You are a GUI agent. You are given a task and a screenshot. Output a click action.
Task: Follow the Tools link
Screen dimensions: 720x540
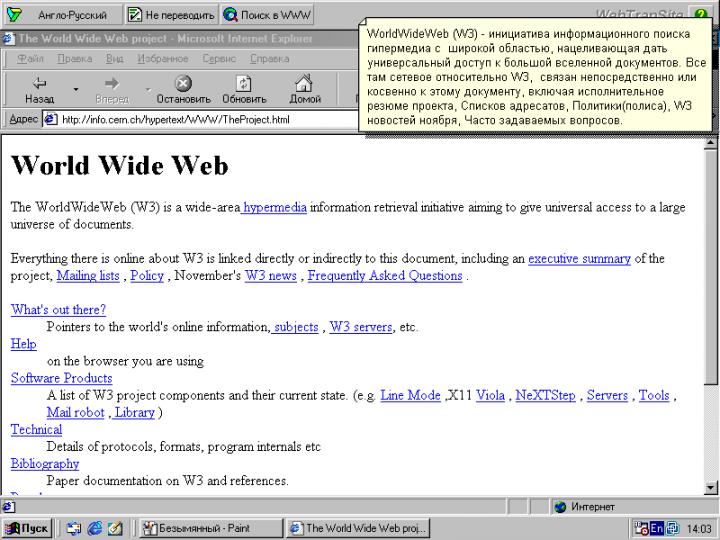pos(654,395)
